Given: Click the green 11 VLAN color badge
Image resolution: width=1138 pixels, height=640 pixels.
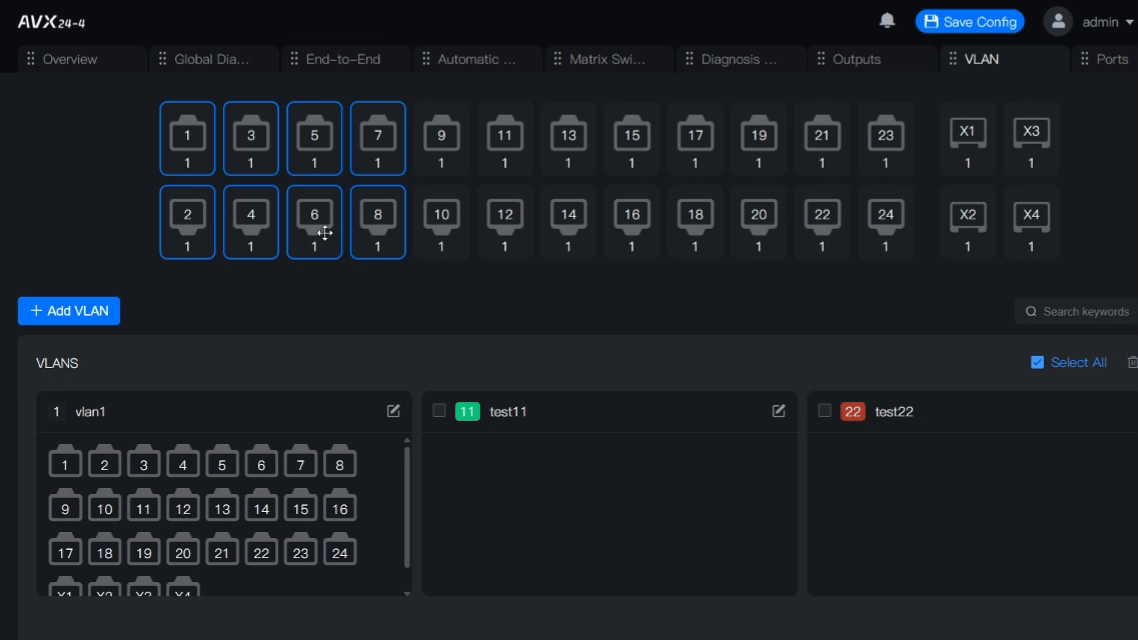Looking at the screenshot, I should [x=467, y=411].
